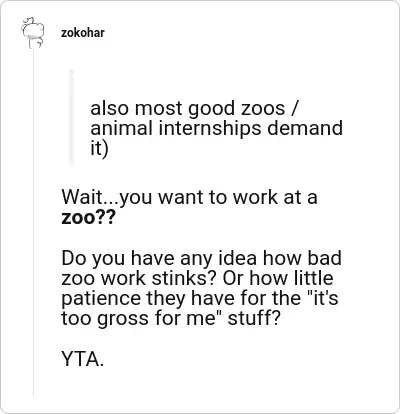Viewport: 400px width, 414px height.
Task: Click the gray blockquote bar
Action: point(71,117)
